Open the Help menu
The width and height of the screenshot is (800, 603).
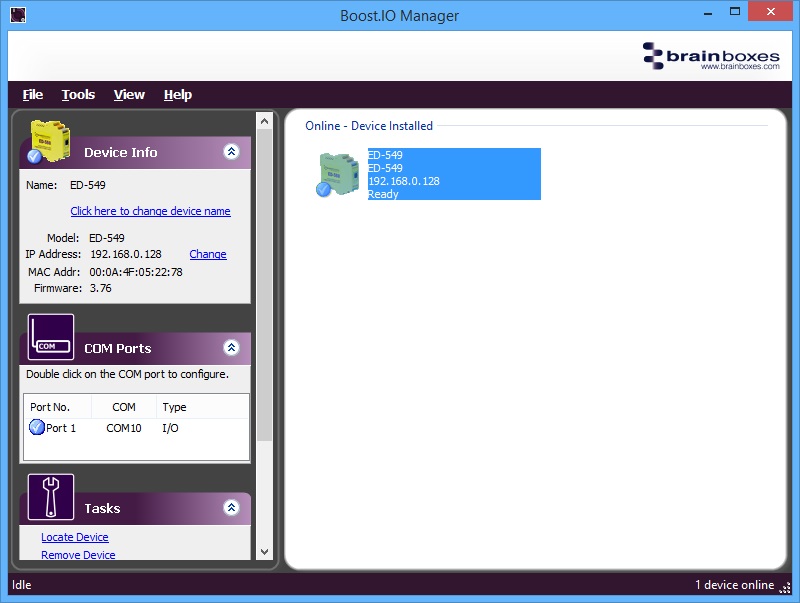click(x=177, y=95)
